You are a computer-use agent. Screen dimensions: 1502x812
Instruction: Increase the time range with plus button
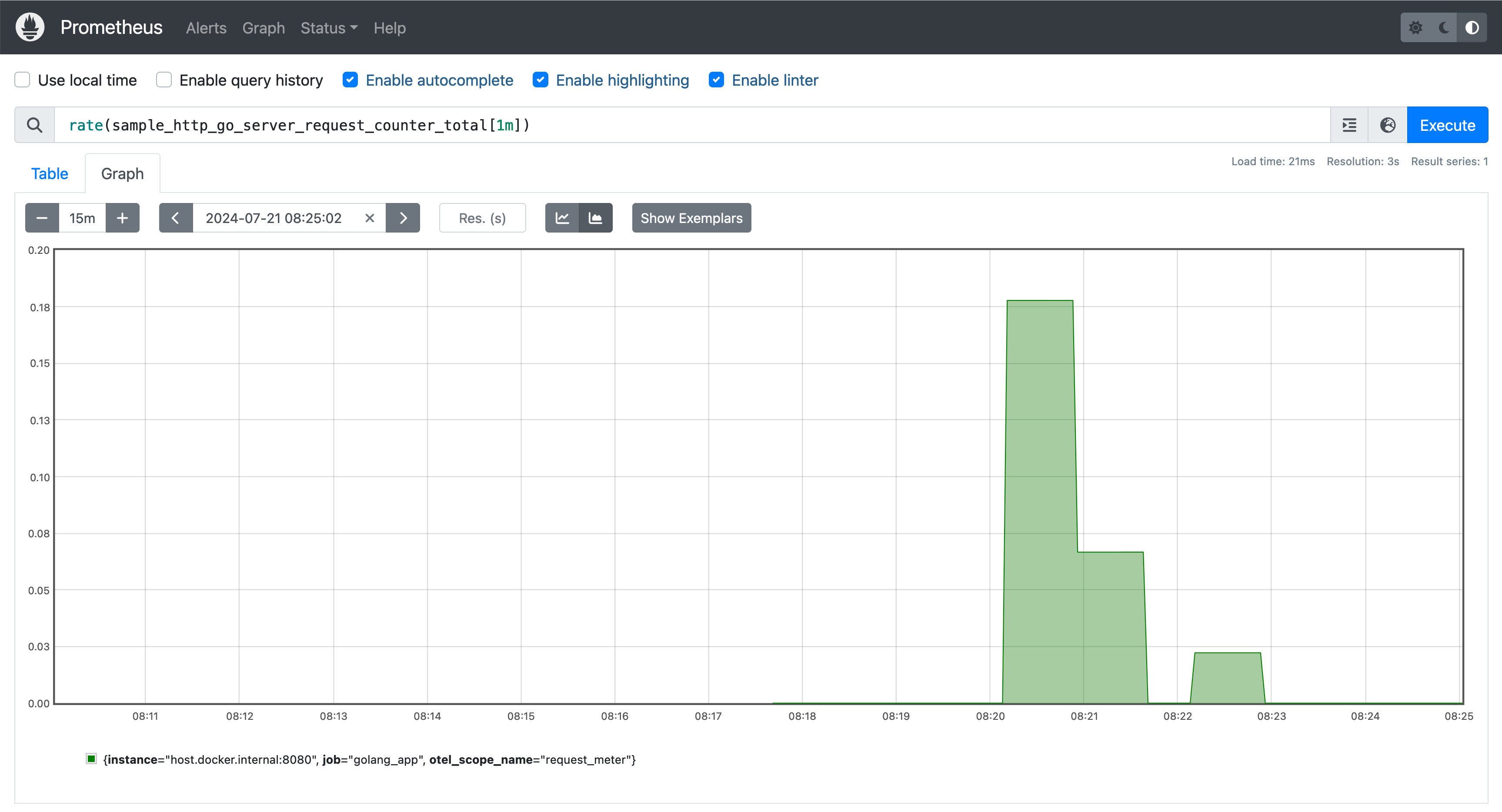pyautogui.click(x=123, y=218)
